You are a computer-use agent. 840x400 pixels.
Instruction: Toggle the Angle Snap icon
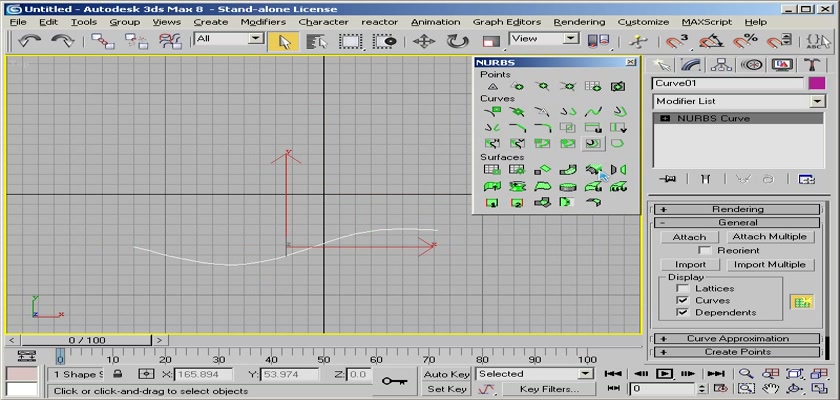(711, 41)
